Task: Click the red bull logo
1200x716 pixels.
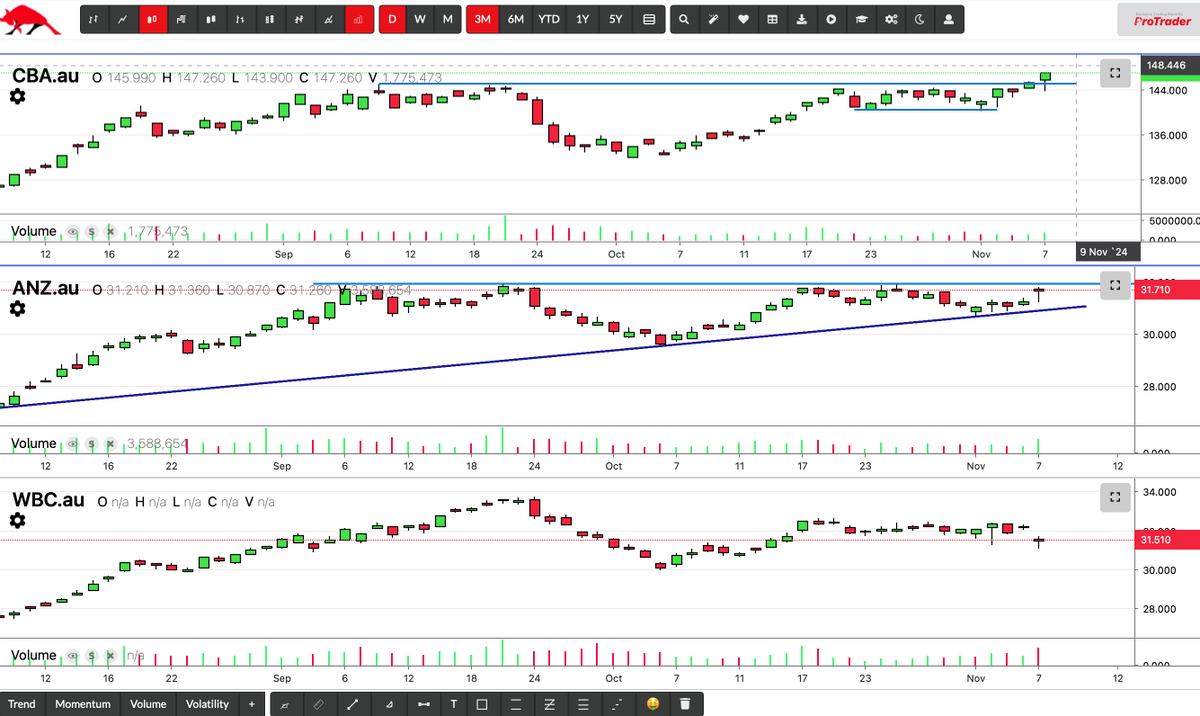Action: pyautogui.click(x=32, y=20)
